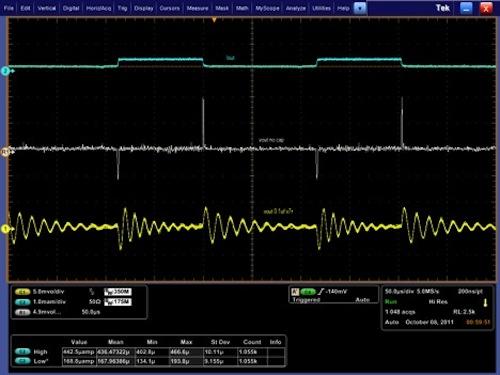Select the channel 1 yellow ground marker
Viewport: 500px width, 375px height.
pyautogui.click(x=5, y=229)
